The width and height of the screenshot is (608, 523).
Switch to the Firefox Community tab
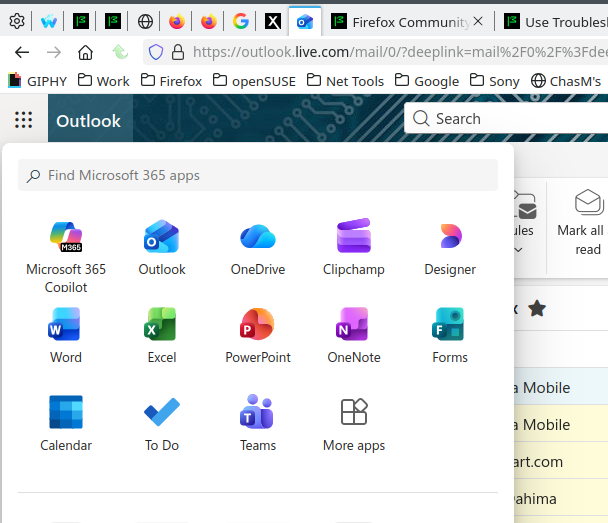pyautogui.click(x=399, y=22)
